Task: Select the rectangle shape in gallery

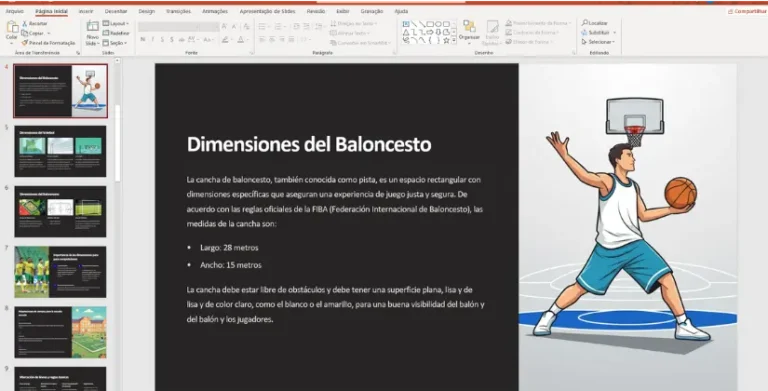Action: click(430, 24)
